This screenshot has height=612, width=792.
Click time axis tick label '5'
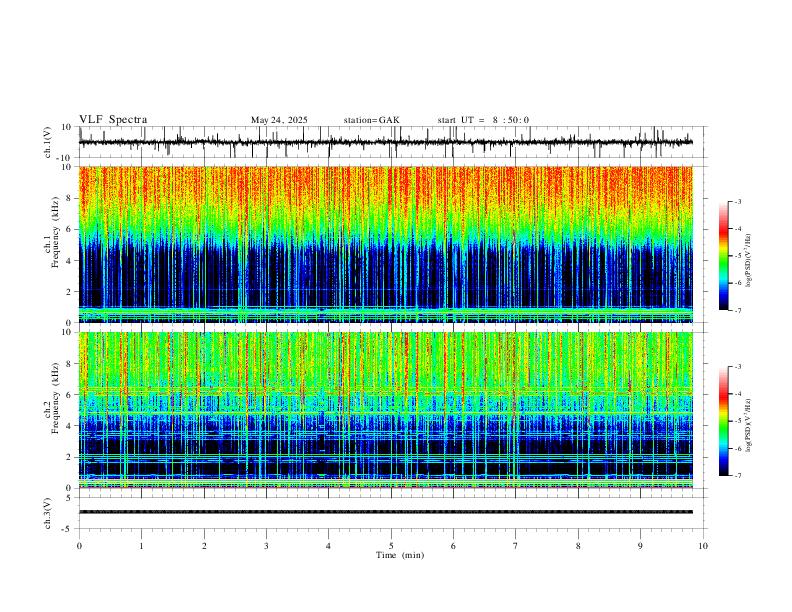391,546
